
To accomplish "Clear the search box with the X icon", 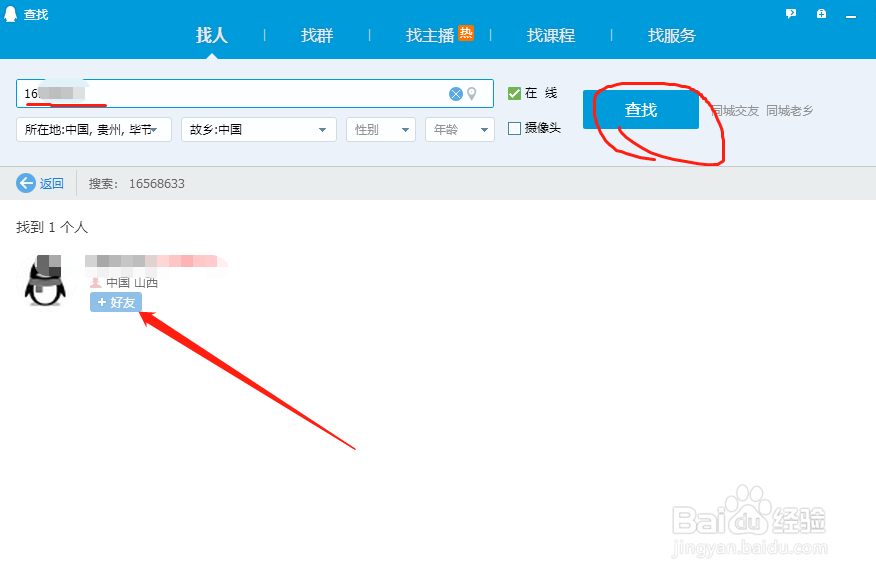I will tap(455, 93).
